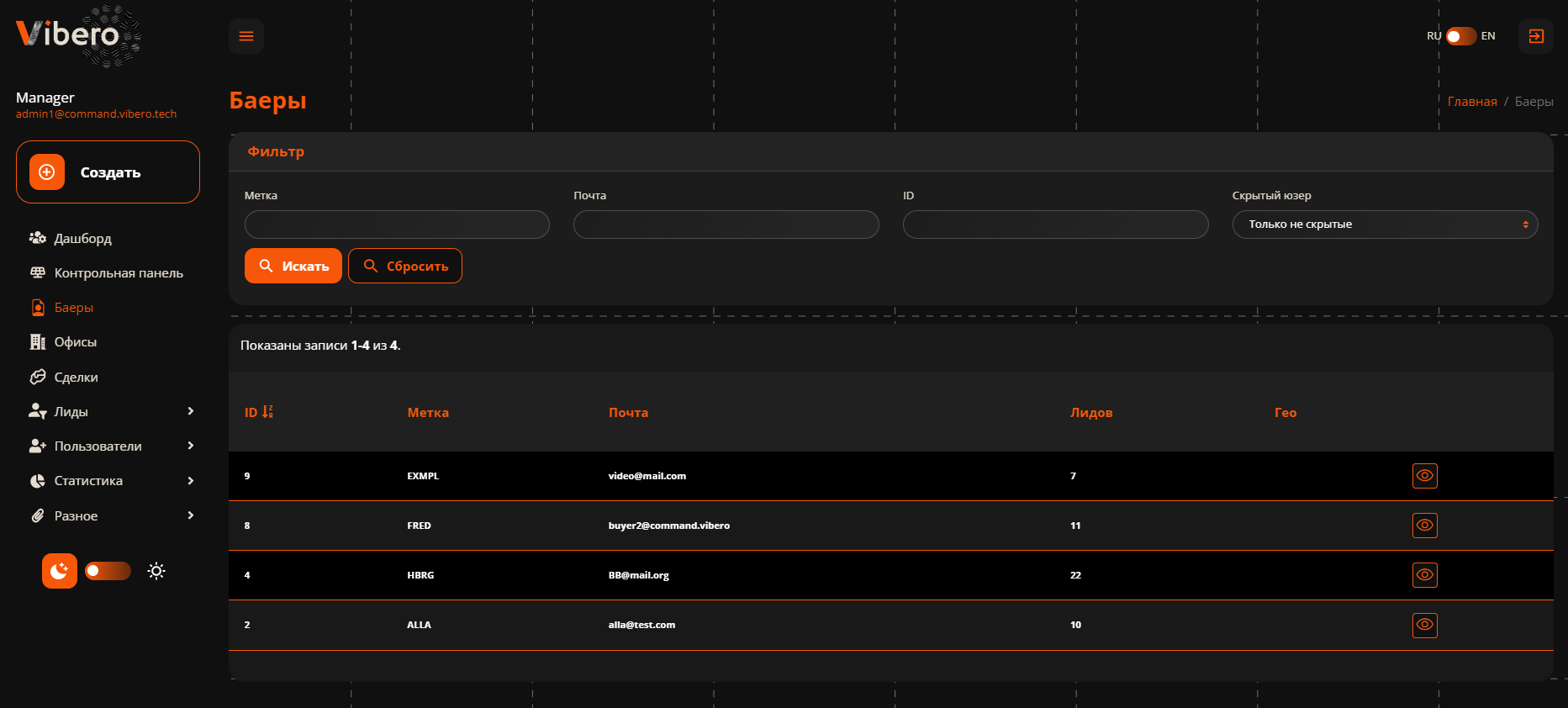This screenshot has width=1568, height=708.
Task: Switch language with the RU/EN toggle
Action: (1461, 36)
